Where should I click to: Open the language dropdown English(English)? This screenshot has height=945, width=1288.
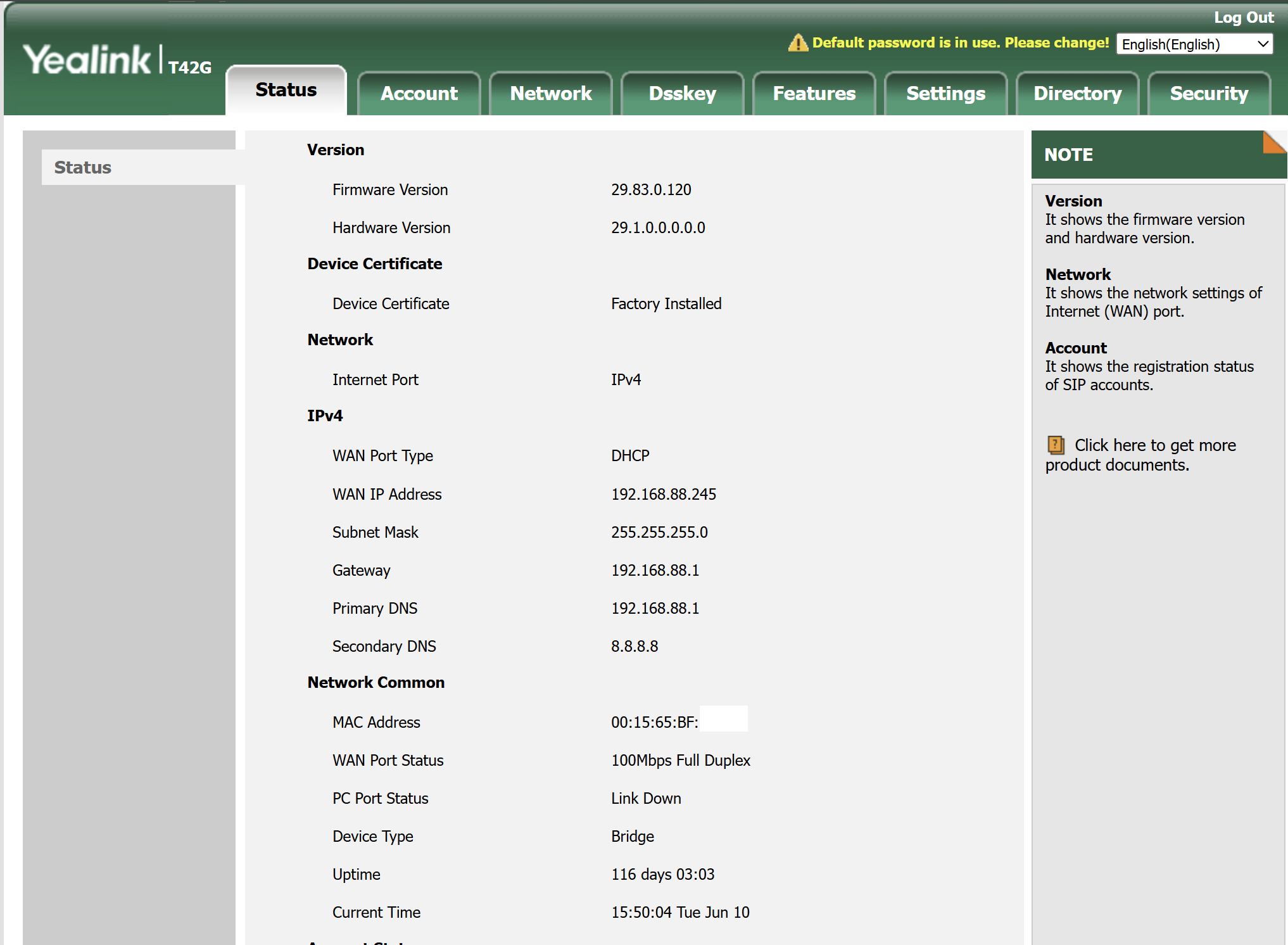point(1194,44)
